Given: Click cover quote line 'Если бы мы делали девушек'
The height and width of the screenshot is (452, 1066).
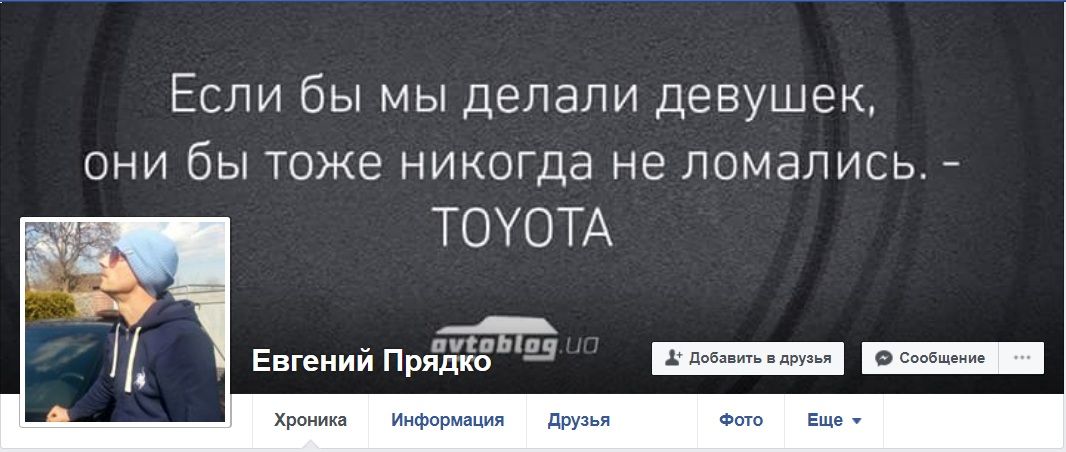Looking at the screenshot, I should pyautogui.click(x=521, y=94).
